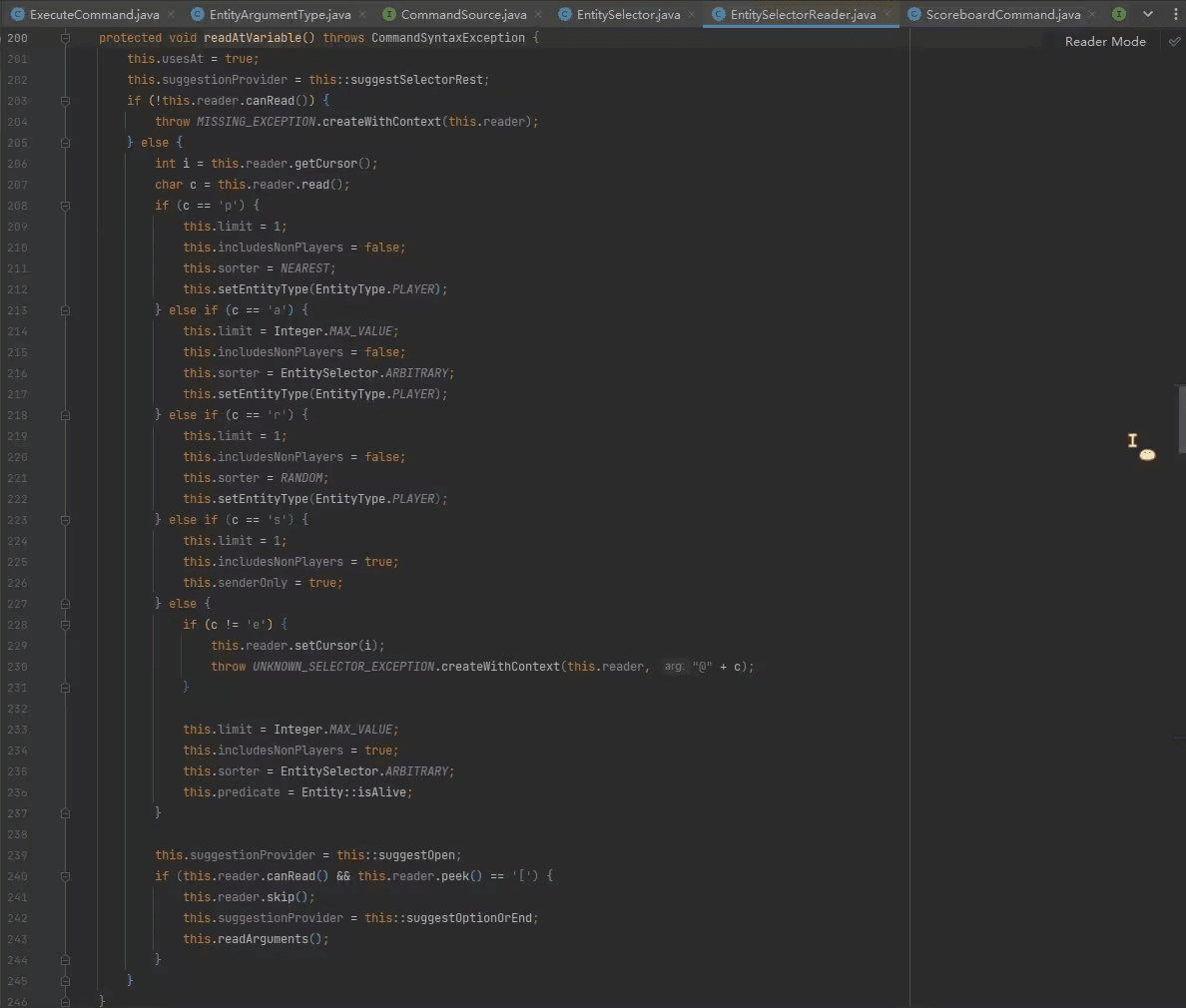Image resolution: width=1186 pixels, height=1008 pixels.
Task: Fold the if c != 'e' block
Action: (65, 625)
